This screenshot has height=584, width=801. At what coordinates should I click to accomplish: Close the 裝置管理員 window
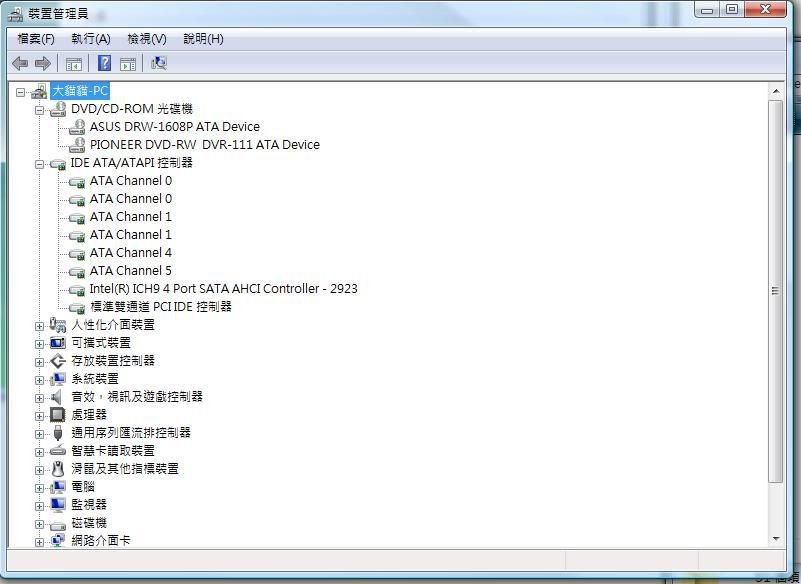tap(765, 10)
